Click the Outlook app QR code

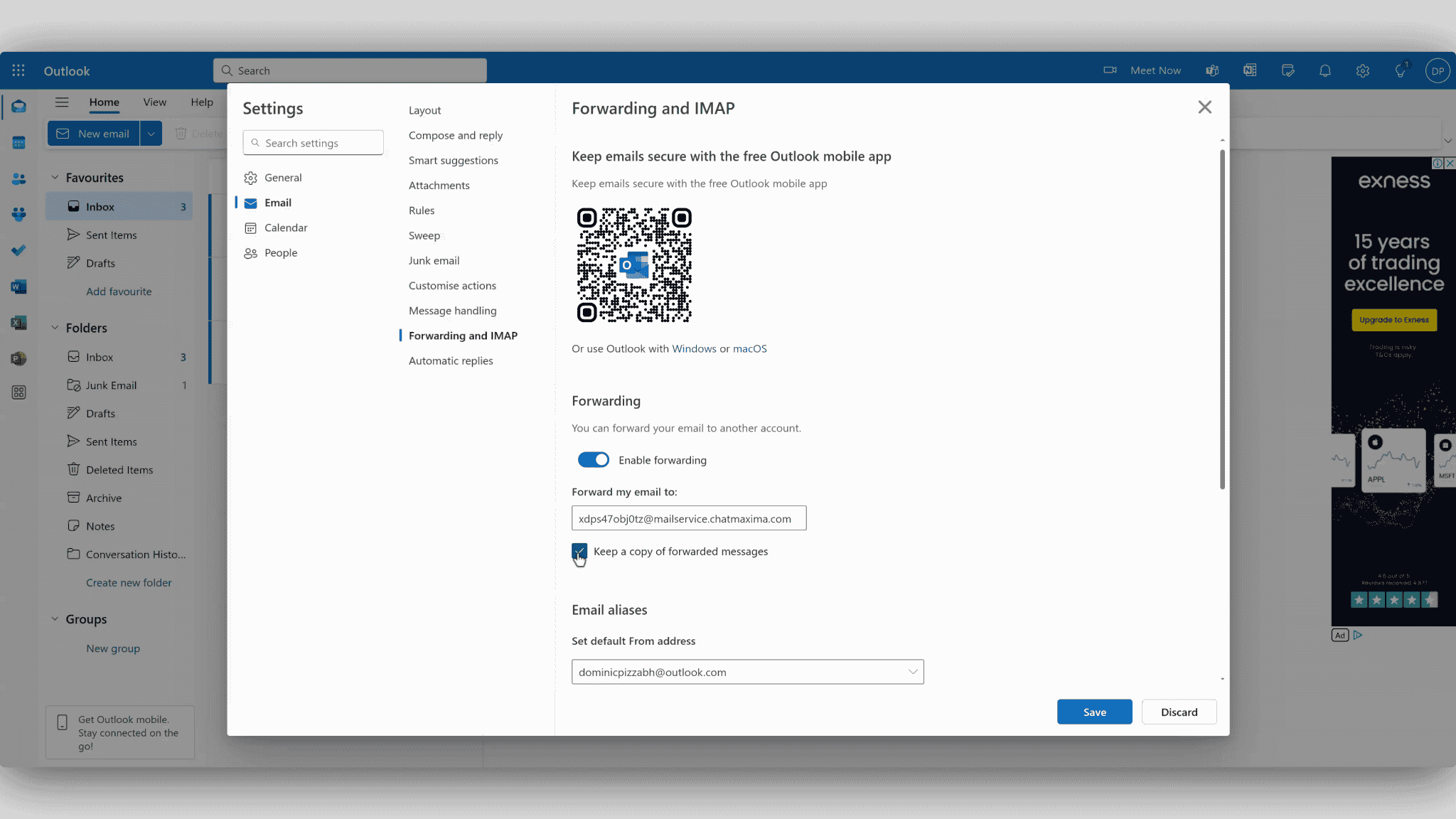(634, 265)
